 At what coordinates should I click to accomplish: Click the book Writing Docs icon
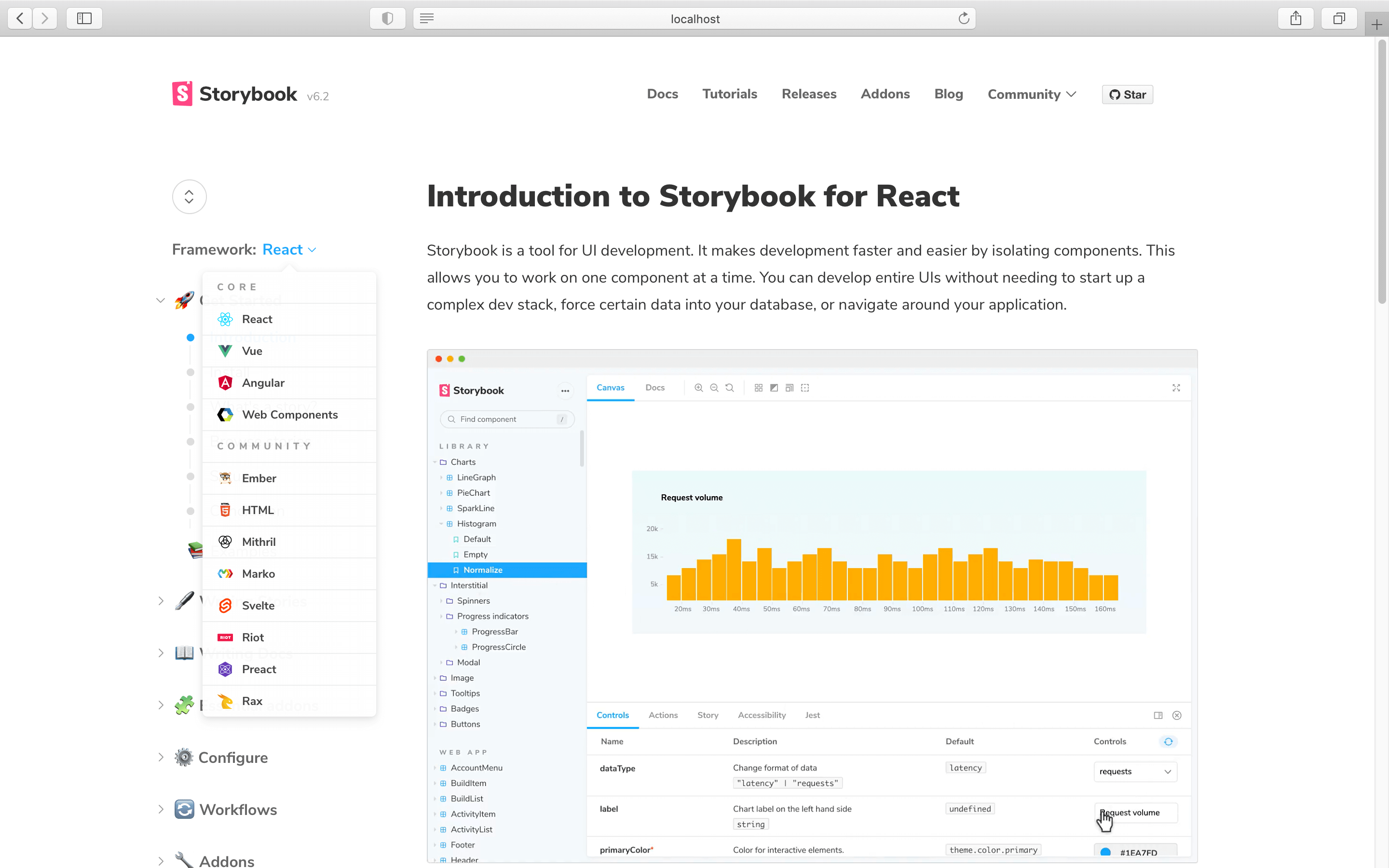[184, 653]
